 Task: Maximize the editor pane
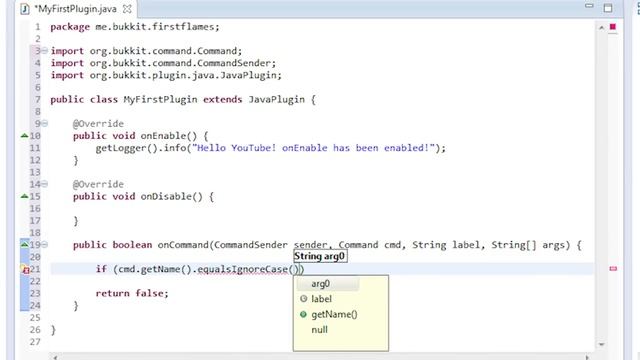608,8
